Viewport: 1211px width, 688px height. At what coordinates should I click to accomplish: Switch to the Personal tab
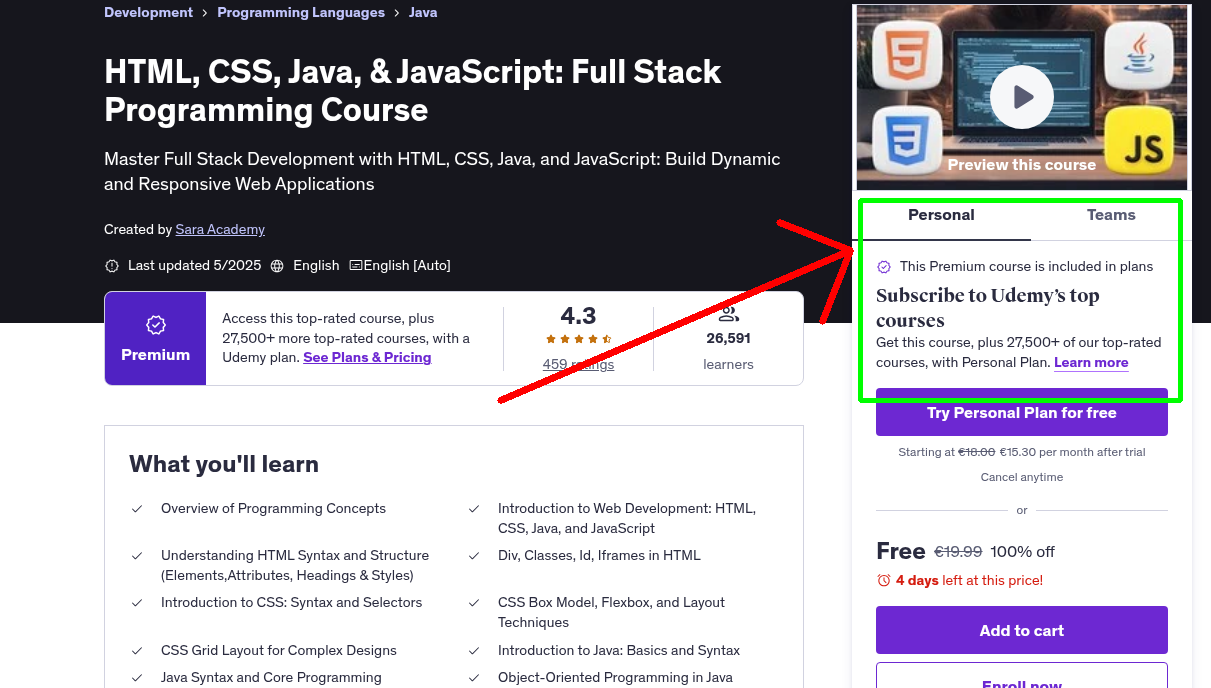pos(941,215)
